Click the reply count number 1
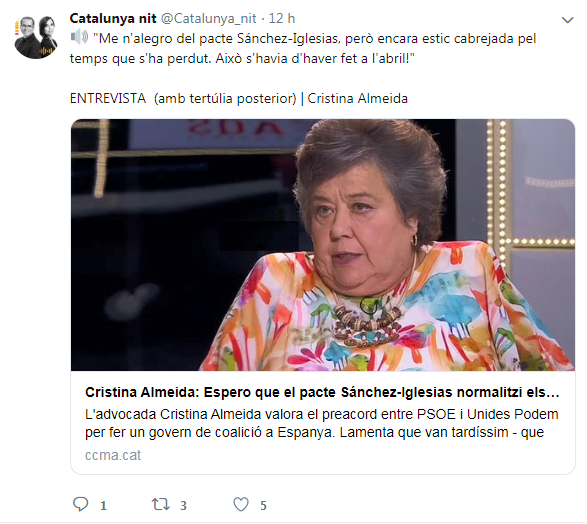 [x=103, y=506]
